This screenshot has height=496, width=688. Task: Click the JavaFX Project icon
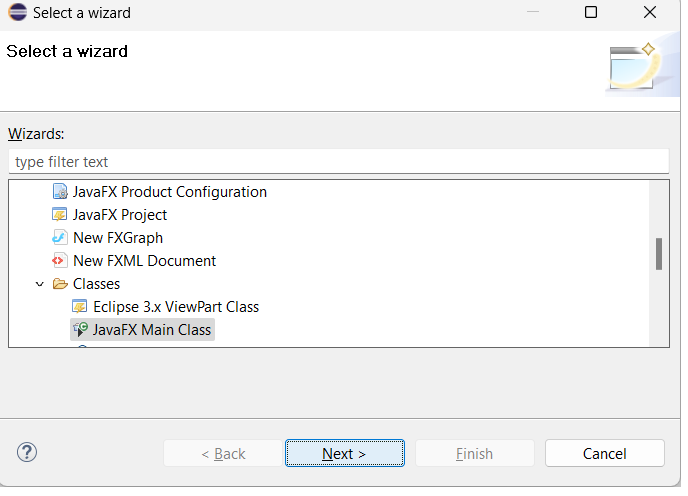(x=60, y=215)
